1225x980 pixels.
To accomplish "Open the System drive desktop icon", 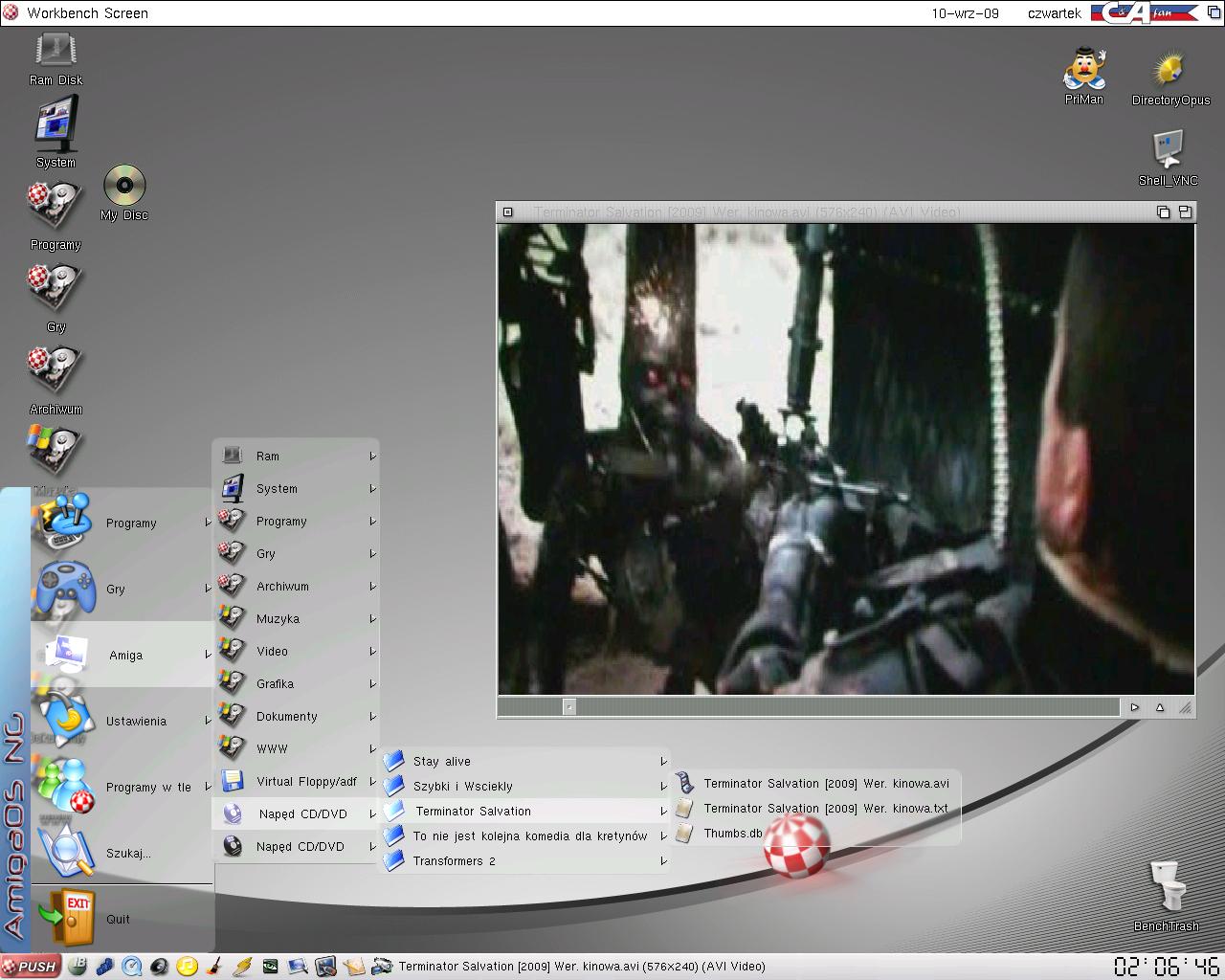I will 56,132.
